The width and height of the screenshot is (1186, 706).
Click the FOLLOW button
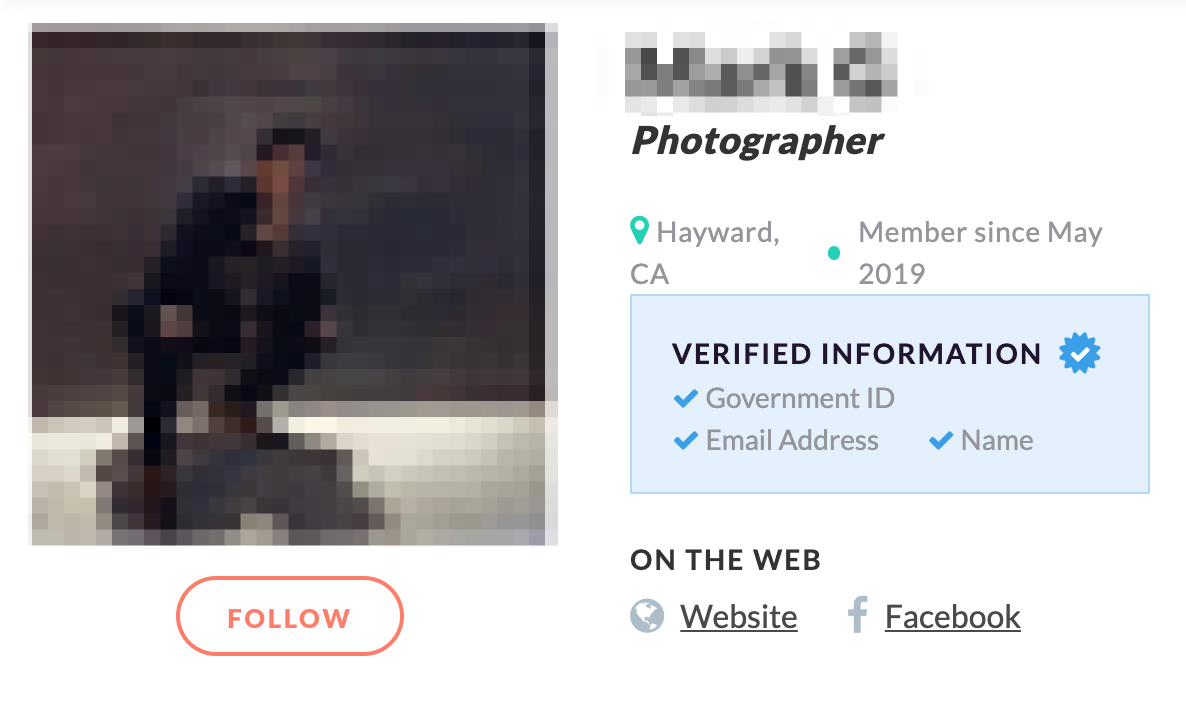pyautogui.click(x=290, y=616)
